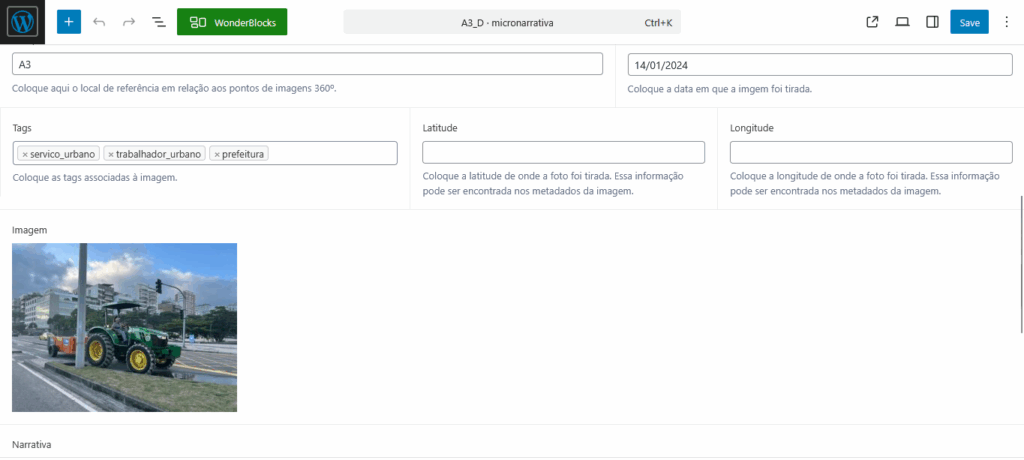Image resolution: width=1024 pixels, height=460 pixels.
Task: Remove the trabalhador_urbano tag
Action: [x=111, y=154]
